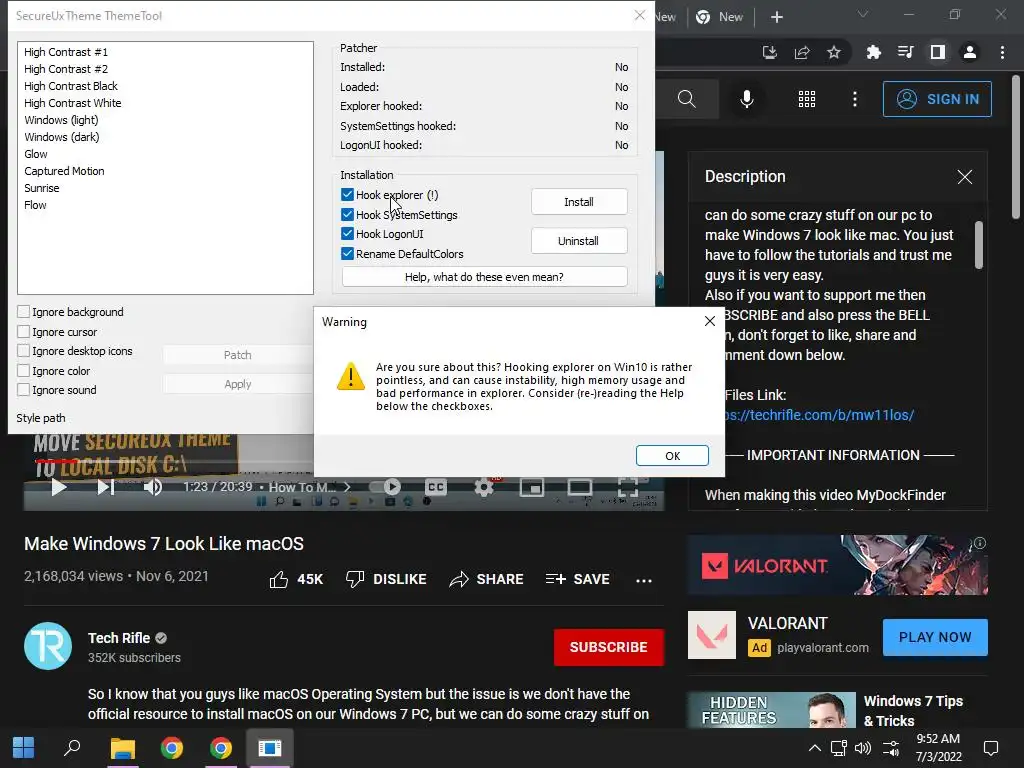Show hidden system tray icons chevron
Viewport: 1024px width, 768px height.
pyautogui.click(x=814, y=748)
